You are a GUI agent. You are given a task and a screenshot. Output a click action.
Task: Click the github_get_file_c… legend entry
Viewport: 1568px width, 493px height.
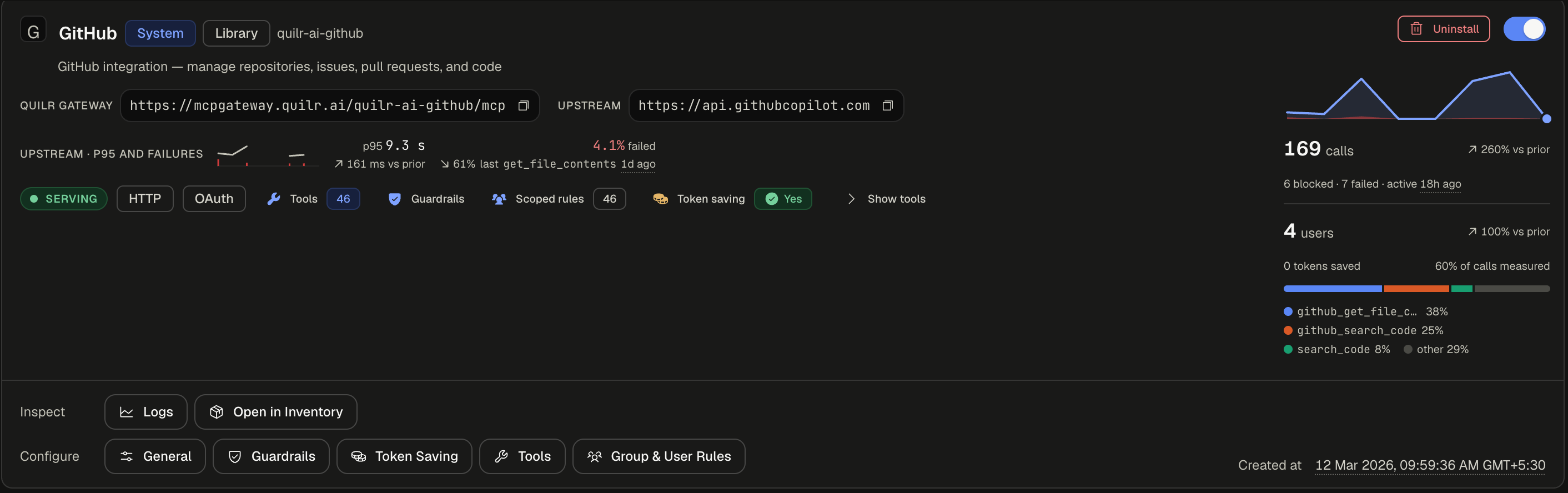pos(1366,312)
